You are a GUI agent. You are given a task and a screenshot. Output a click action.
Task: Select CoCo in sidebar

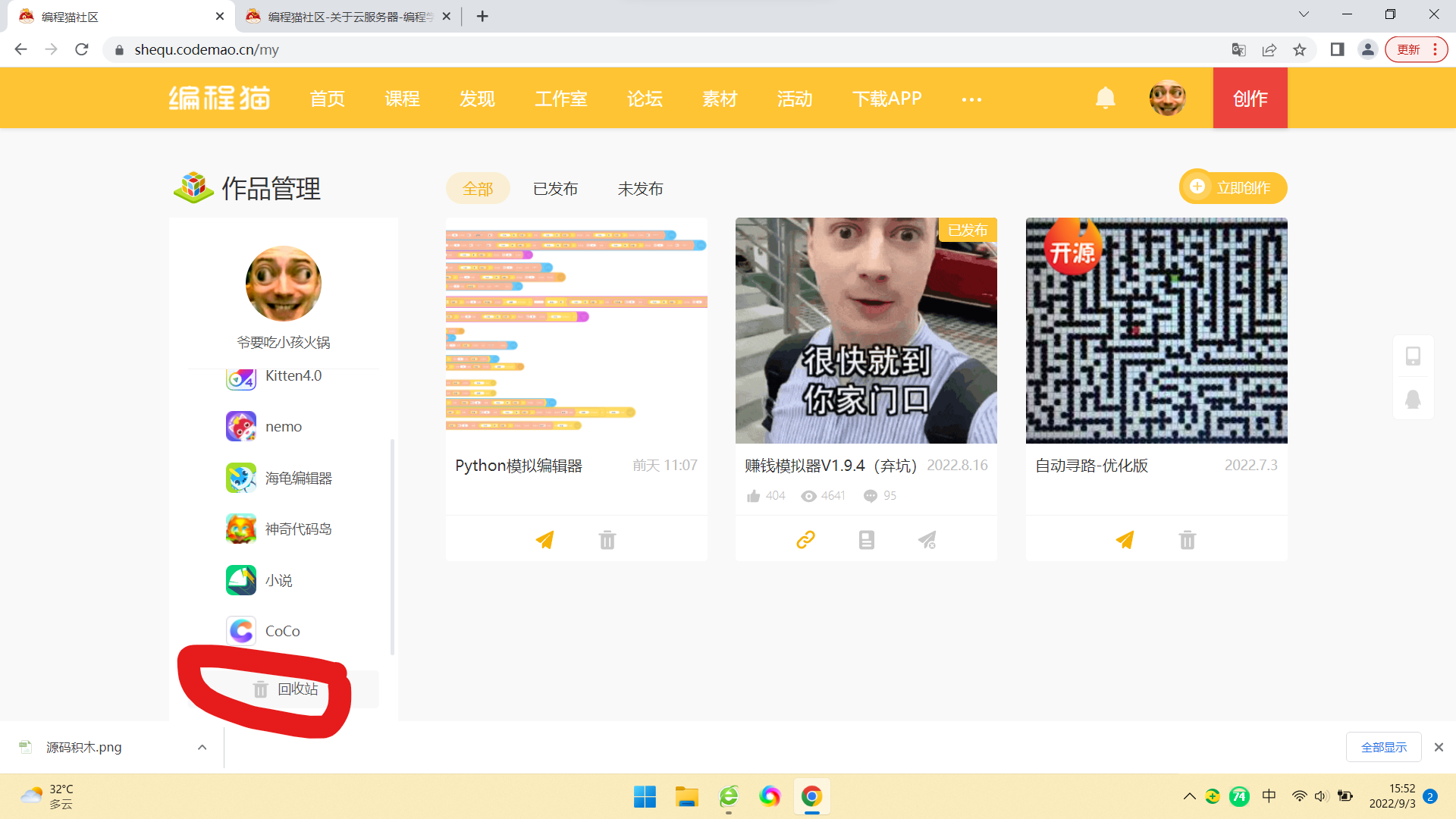263,631
